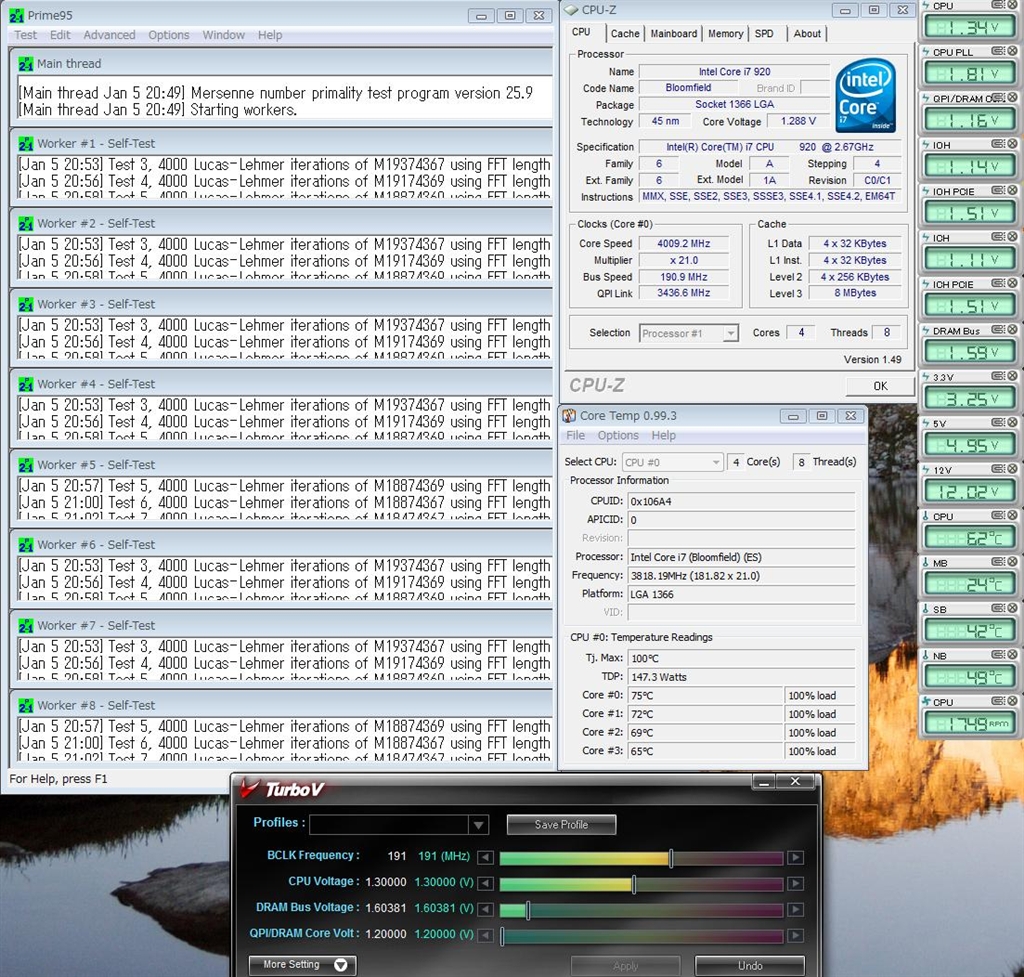Click the Save Profile button
The image size is (1024, 977).
pos(561,825)
